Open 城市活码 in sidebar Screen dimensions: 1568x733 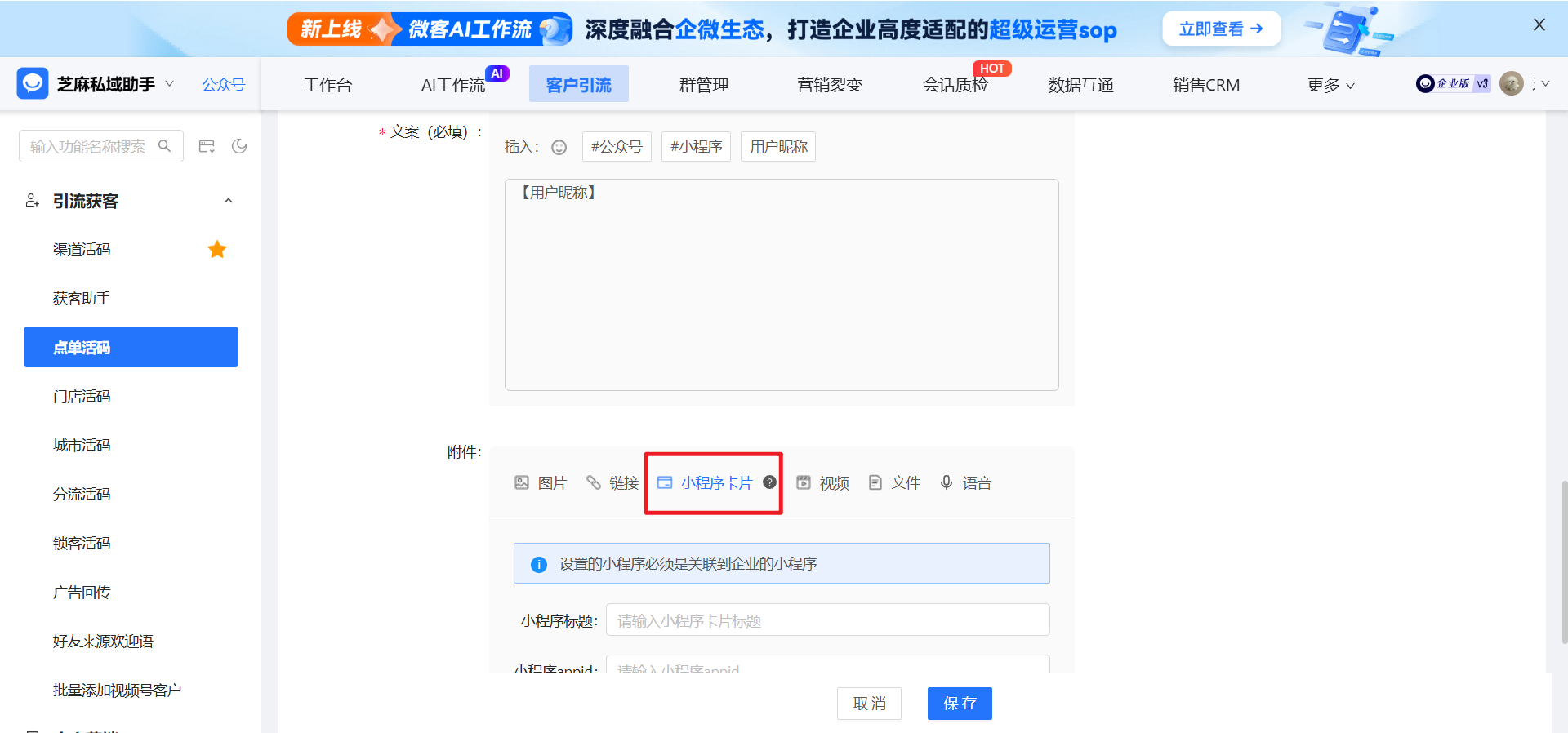82,446
